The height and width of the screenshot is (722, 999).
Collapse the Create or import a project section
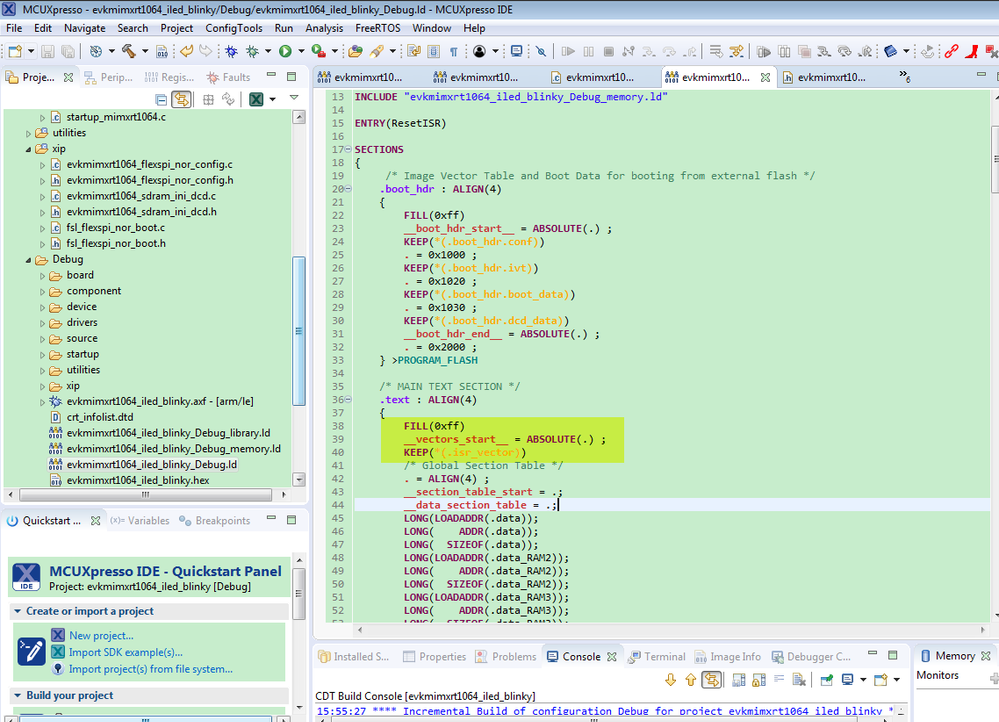[x=17, y=611]
